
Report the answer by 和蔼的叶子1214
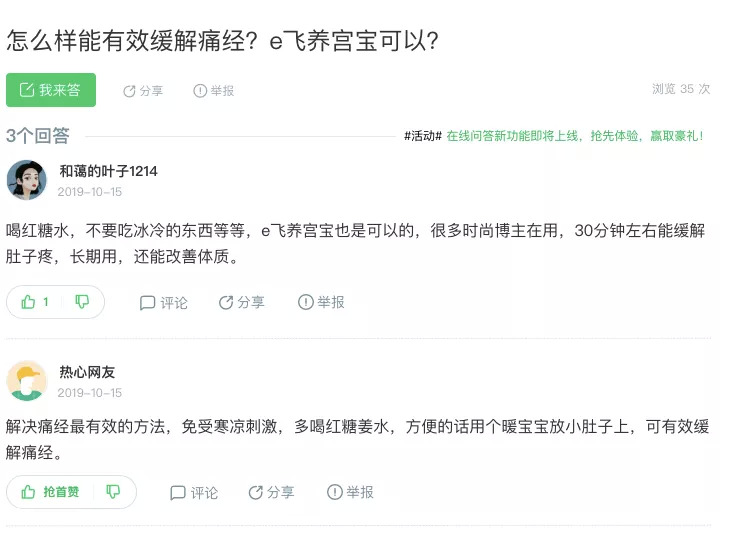(320, 302)
